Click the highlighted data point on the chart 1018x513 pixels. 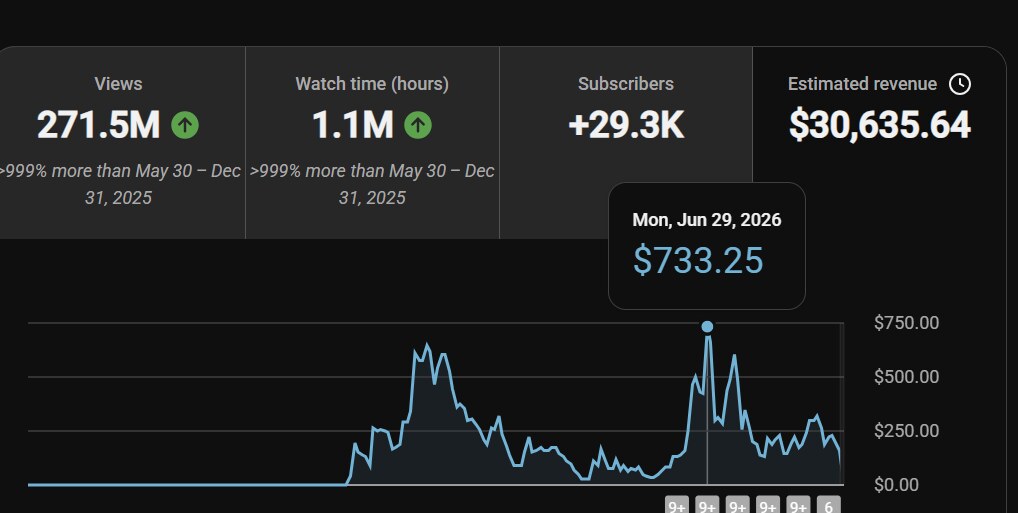[x=707, y=327]
